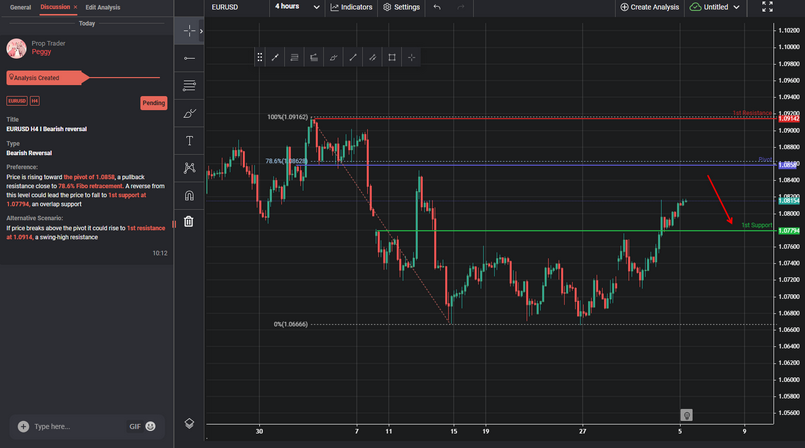This screenshot has height=448, width=805.
Task: Undo the last chart action
Action: [x=437, y=7]
